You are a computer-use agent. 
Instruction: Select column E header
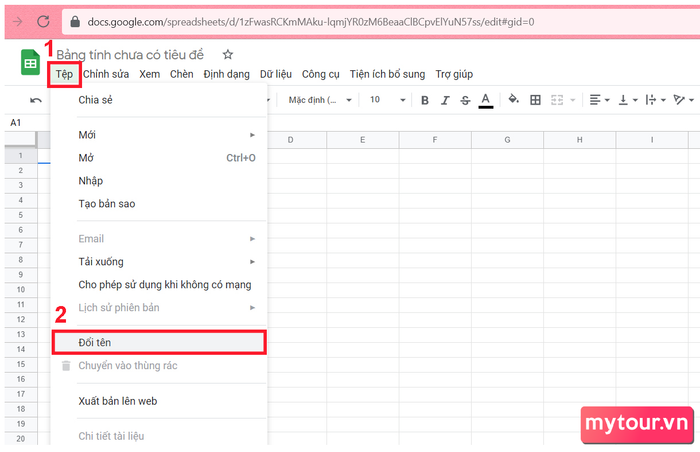click(x=362, y=140)
